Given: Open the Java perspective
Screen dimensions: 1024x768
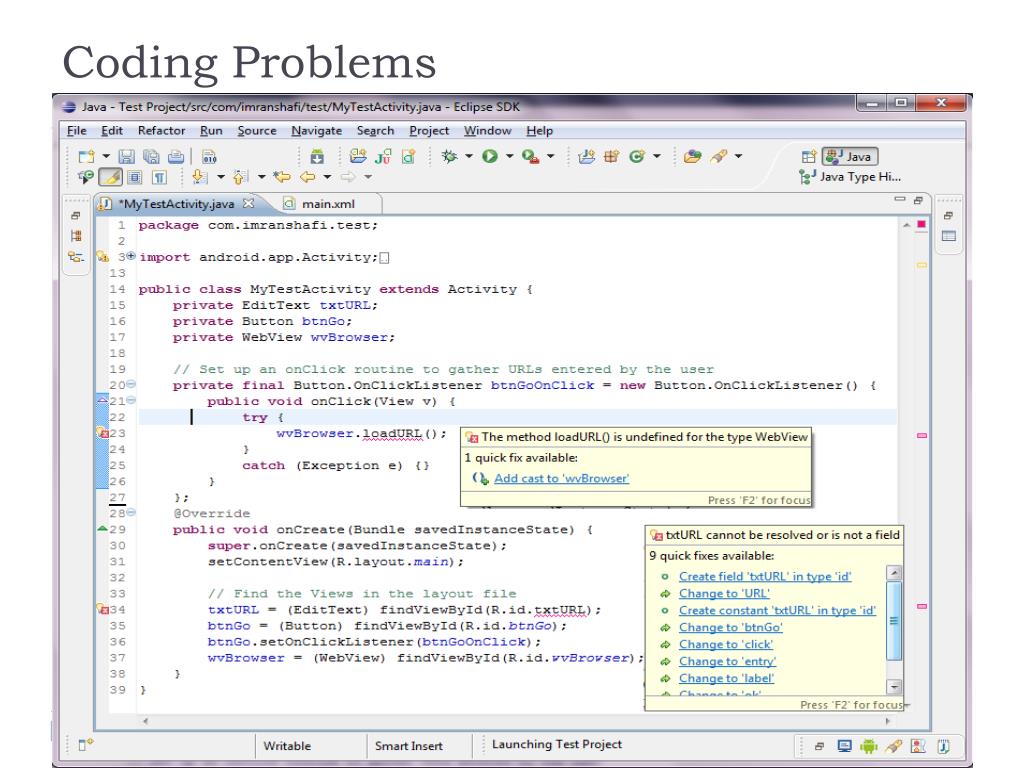Looking at the screenshot, I should click(x=849, y=157).
